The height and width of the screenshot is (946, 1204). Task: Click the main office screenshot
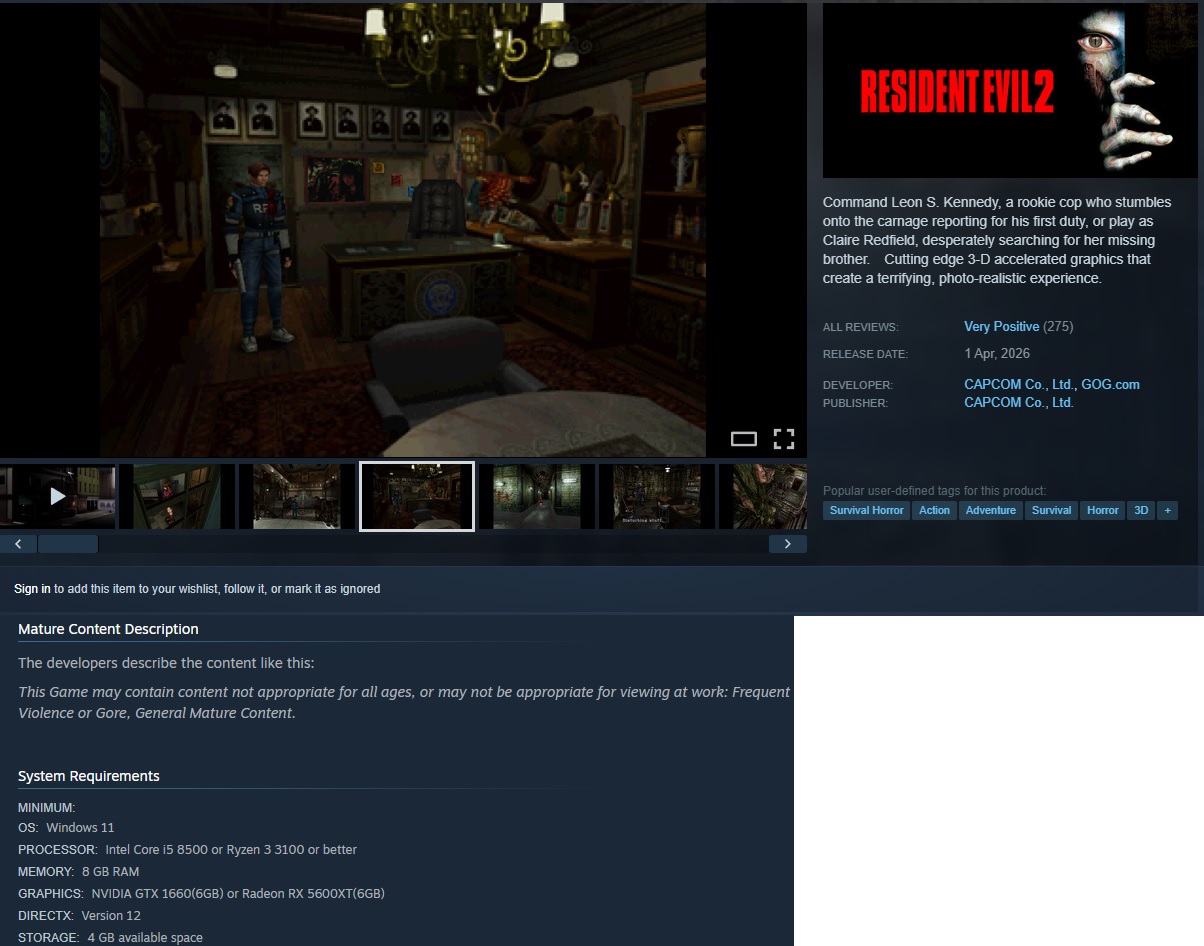click(x=403, y=230)
